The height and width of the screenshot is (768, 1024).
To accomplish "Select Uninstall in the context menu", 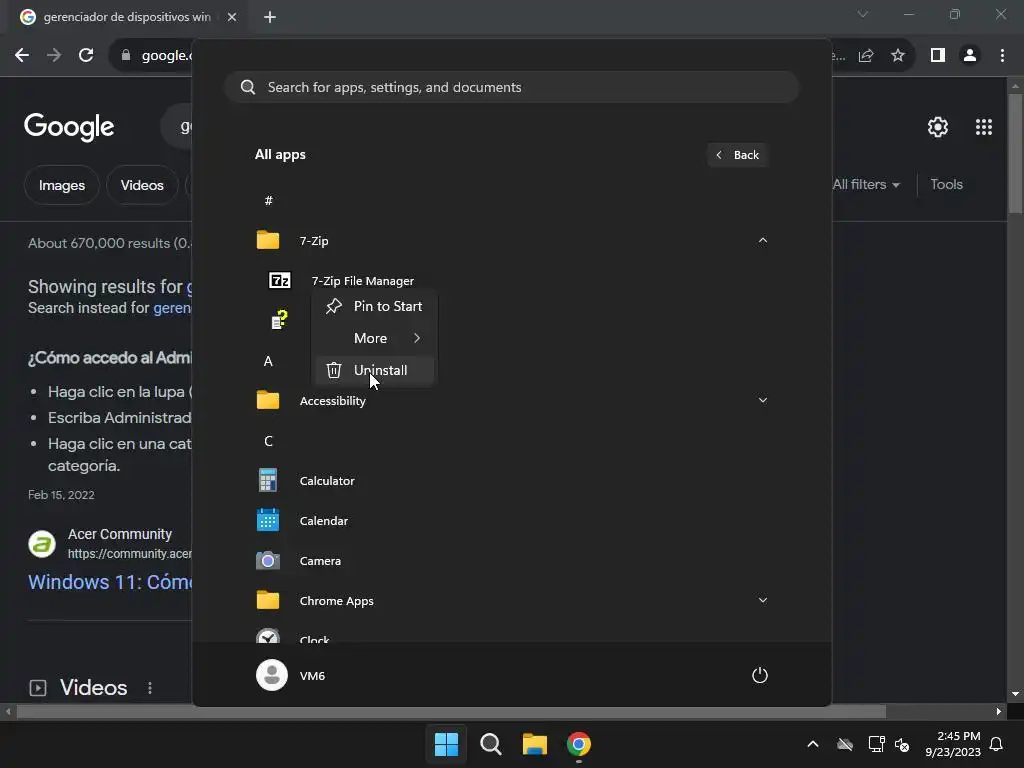I will [x=374, y=370].
